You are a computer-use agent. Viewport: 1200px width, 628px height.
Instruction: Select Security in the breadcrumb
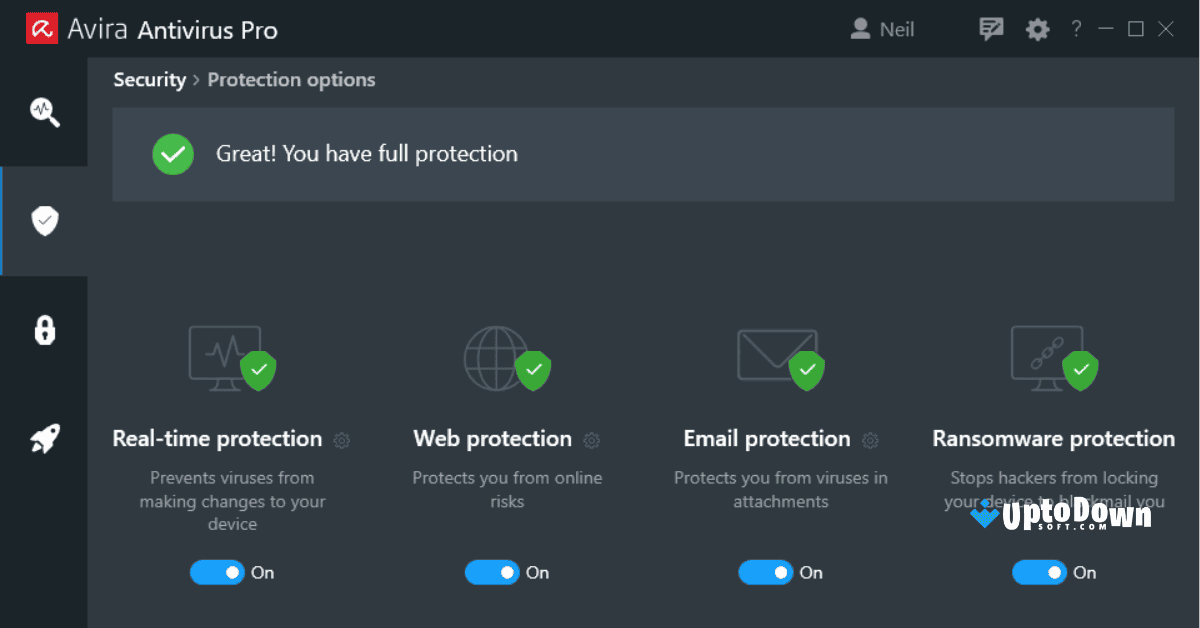149,79
